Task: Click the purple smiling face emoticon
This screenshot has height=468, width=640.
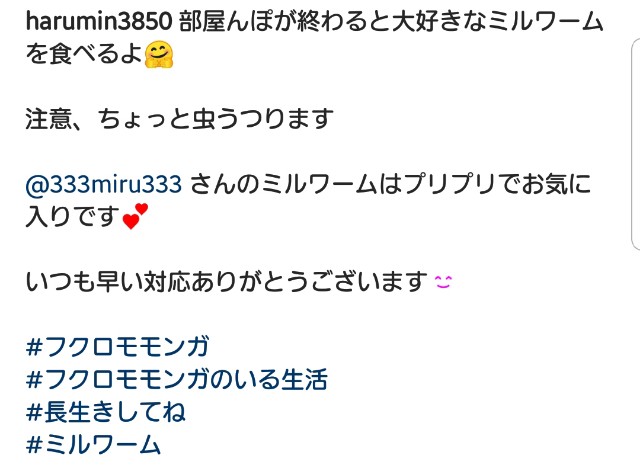Action: tap(443, 282)
